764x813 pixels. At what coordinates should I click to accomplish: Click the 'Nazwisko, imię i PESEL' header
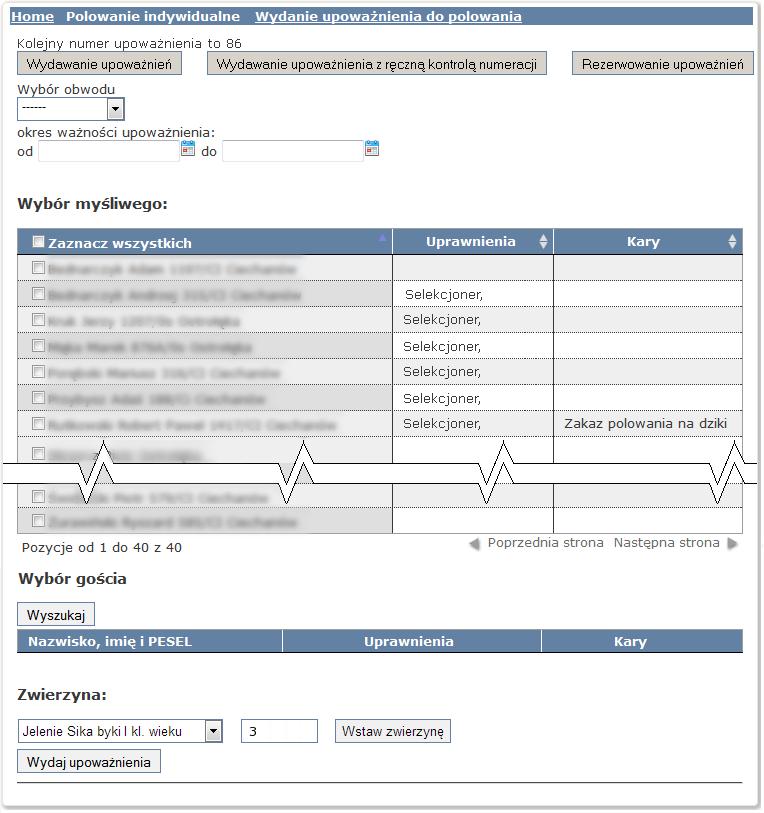(x=150, y=641)
